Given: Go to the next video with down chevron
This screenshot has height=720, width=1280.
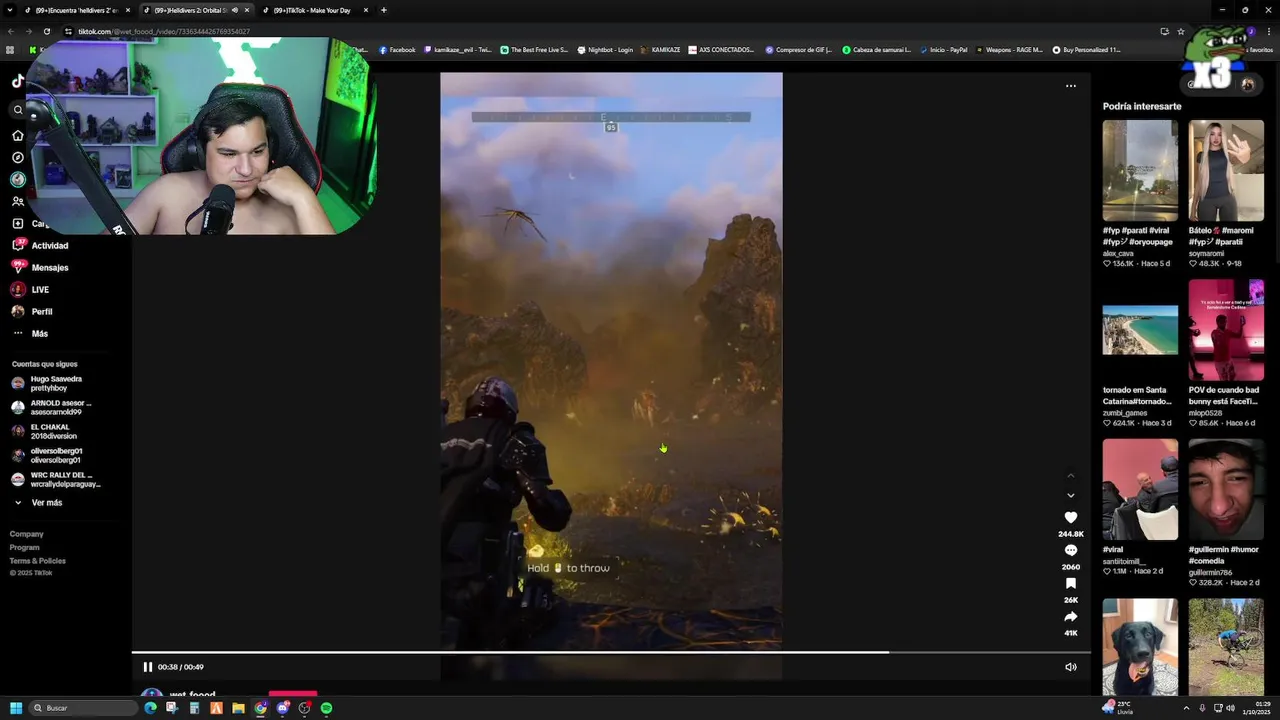Looking at the screenshot, I should click(1070, 495).
